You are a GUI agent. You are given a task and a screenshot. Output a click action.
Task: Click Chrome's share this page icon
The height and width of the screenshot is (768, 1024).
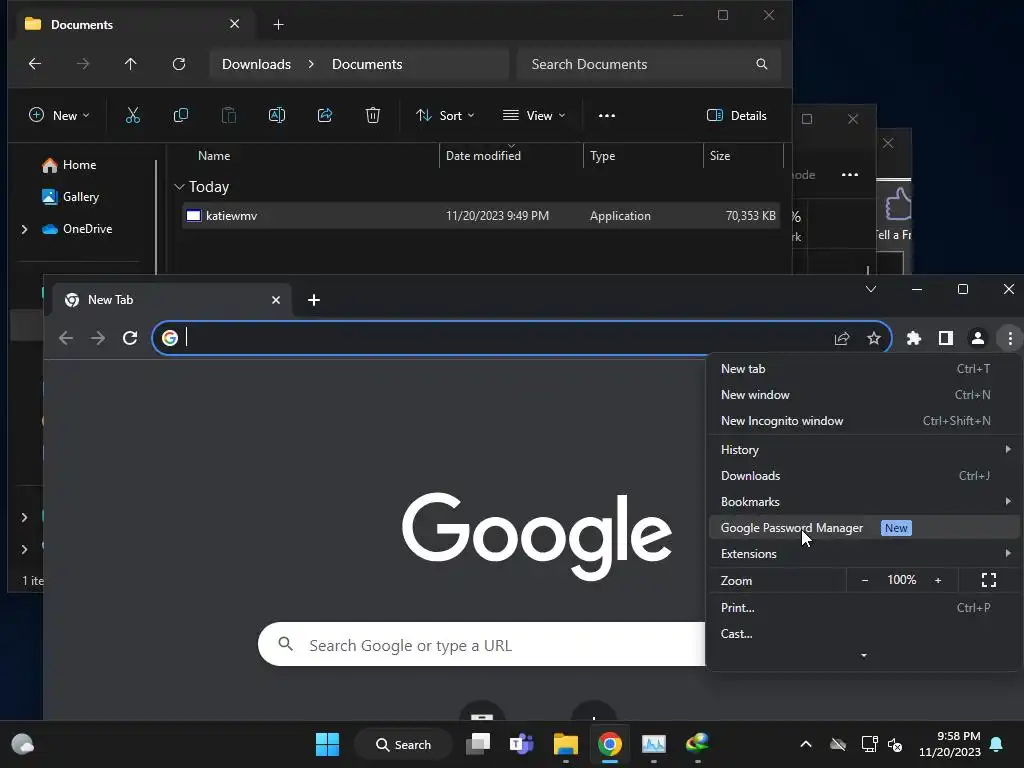[x=842, y=338]
